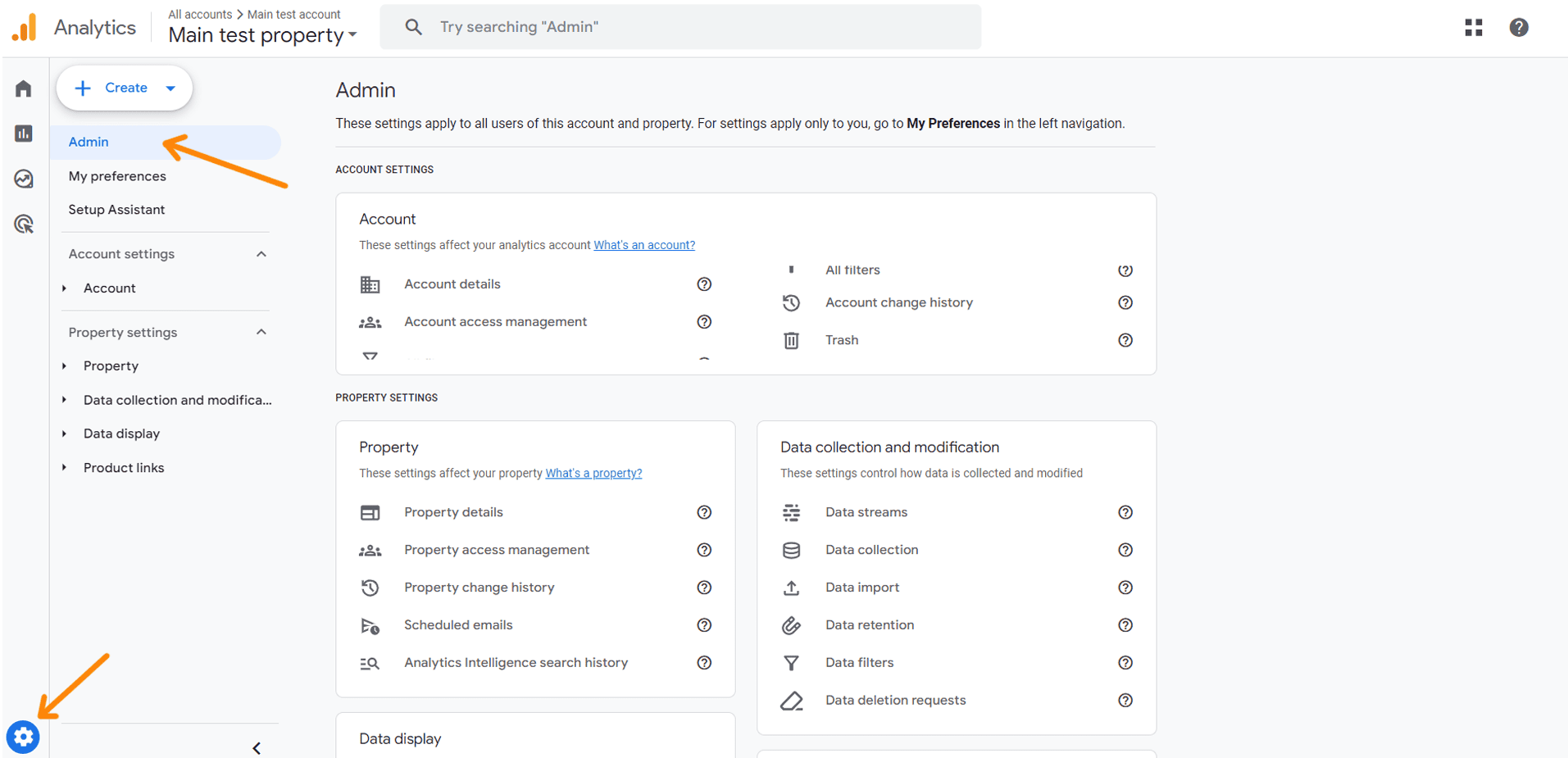Click help icon beside Data streams

(x=1125, y=512)
